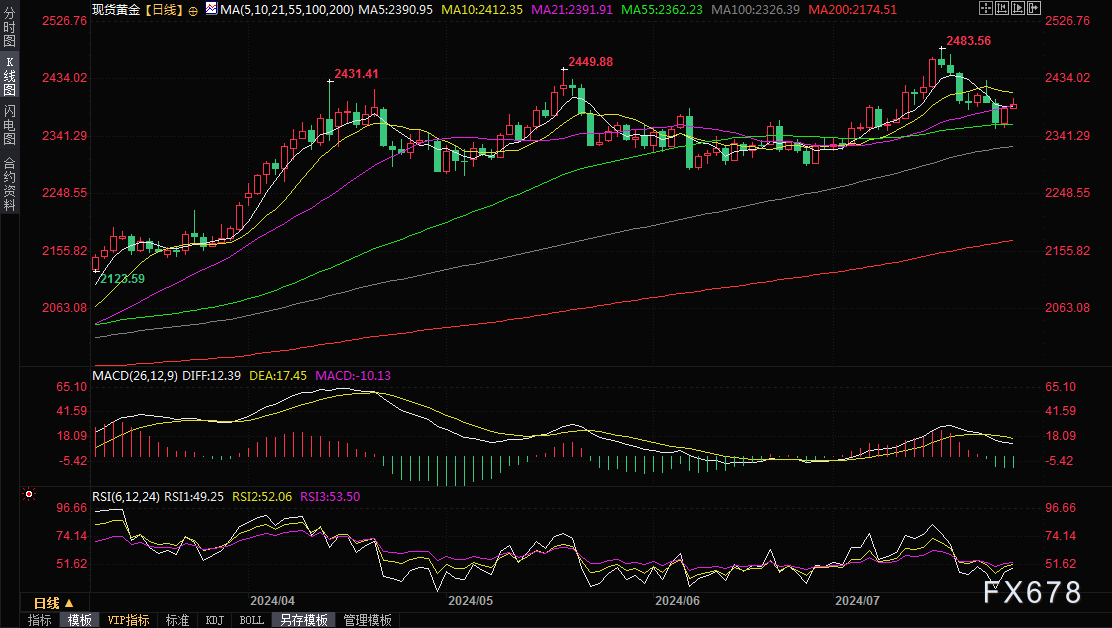Choose the 标准 template

[x=177, y=620]
